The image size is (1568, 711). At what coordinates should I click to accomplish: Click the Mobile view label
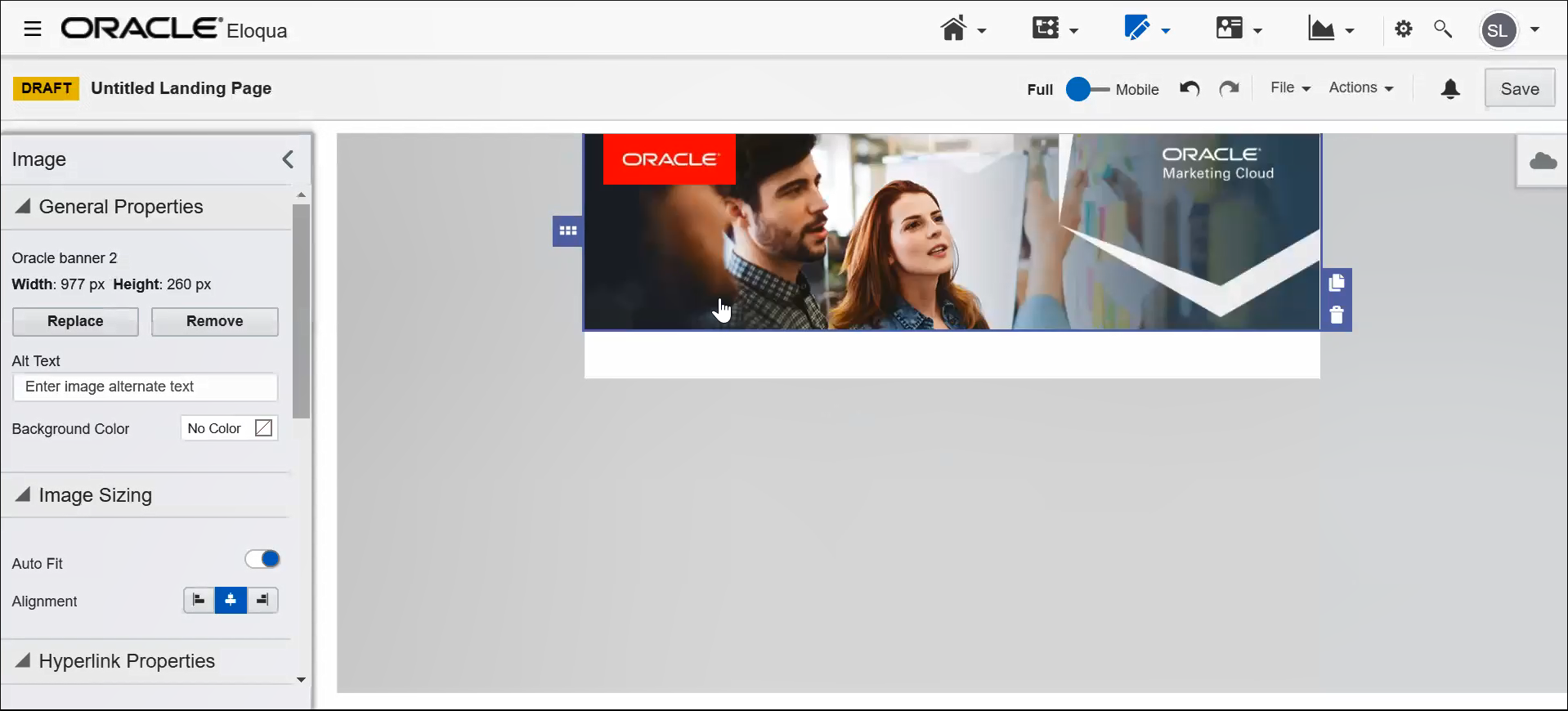[1137, 90]
